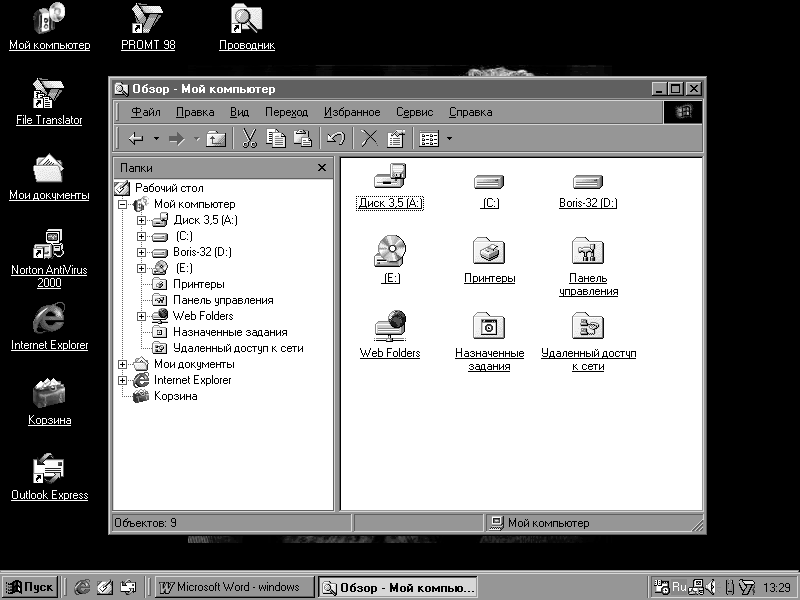The height and width of the screenshot is (600, 800).
Task: Open the Сервис menu
Action: 414,112
